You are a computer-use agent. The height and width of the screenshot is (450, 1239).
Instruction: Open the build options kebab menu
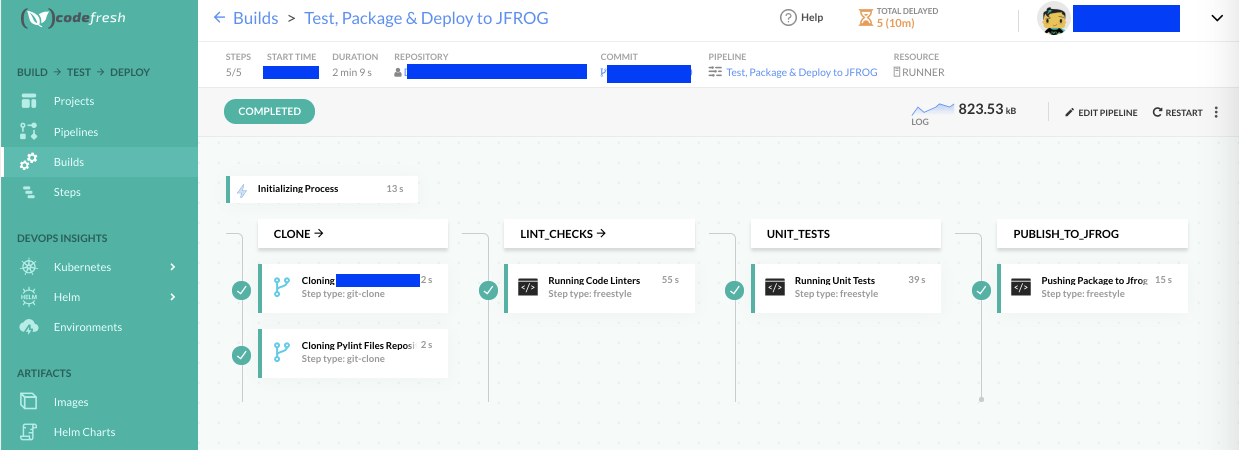coord(1217,113)
